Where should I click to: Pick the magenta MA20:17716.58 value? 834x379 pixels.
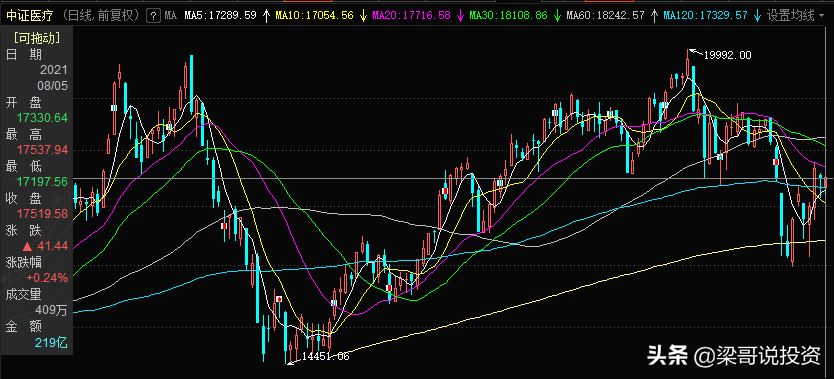[x=411, y=15]
